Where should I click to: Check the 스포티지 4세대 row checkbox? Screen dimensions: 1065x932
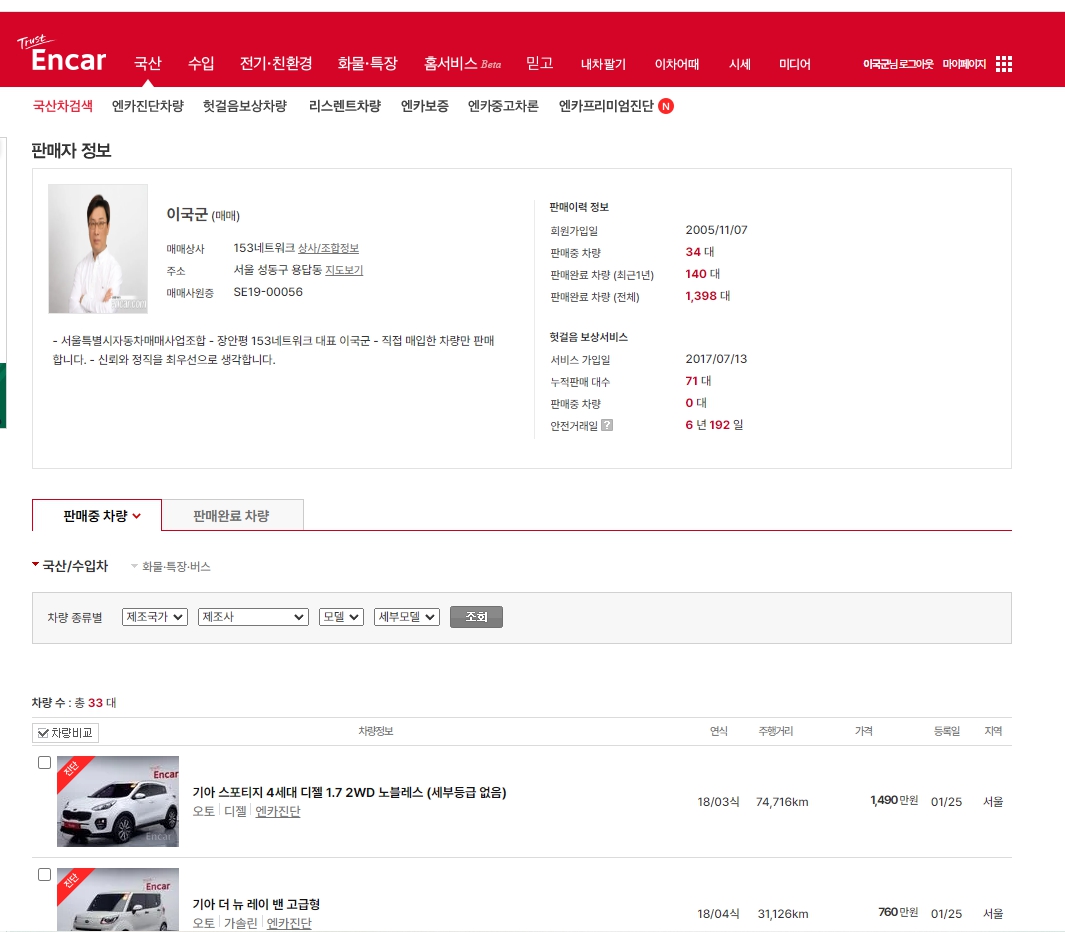click(x=45, y=763)
